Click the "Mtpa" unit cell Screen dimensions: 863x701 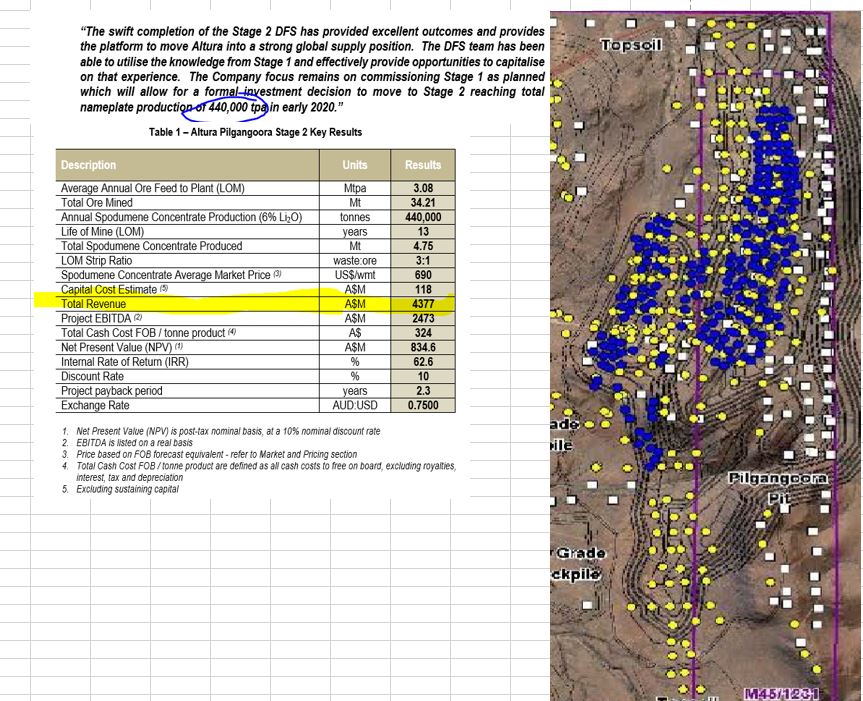355,188
